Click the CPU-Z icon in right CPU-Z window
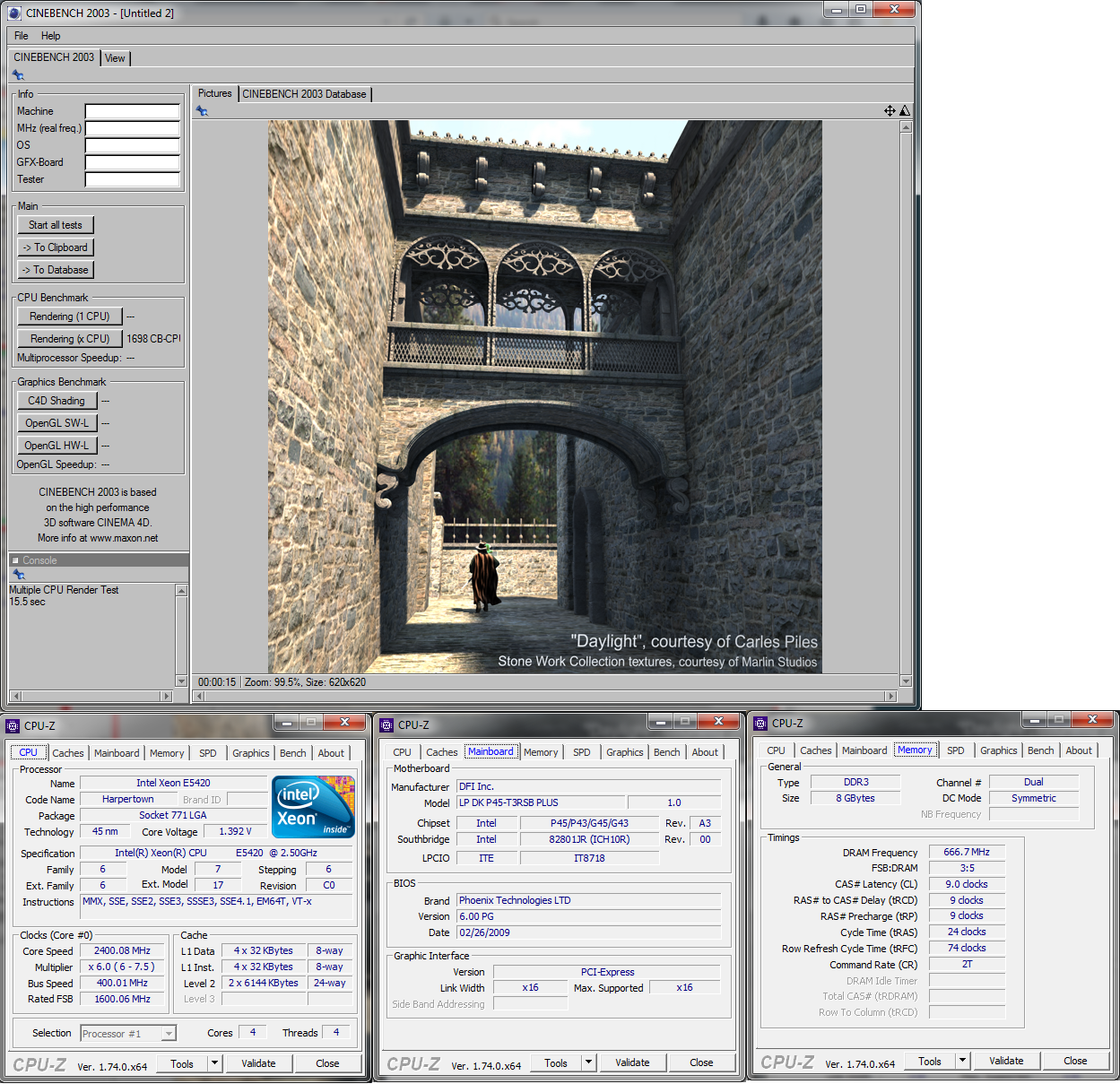 (x=760, y=724)
